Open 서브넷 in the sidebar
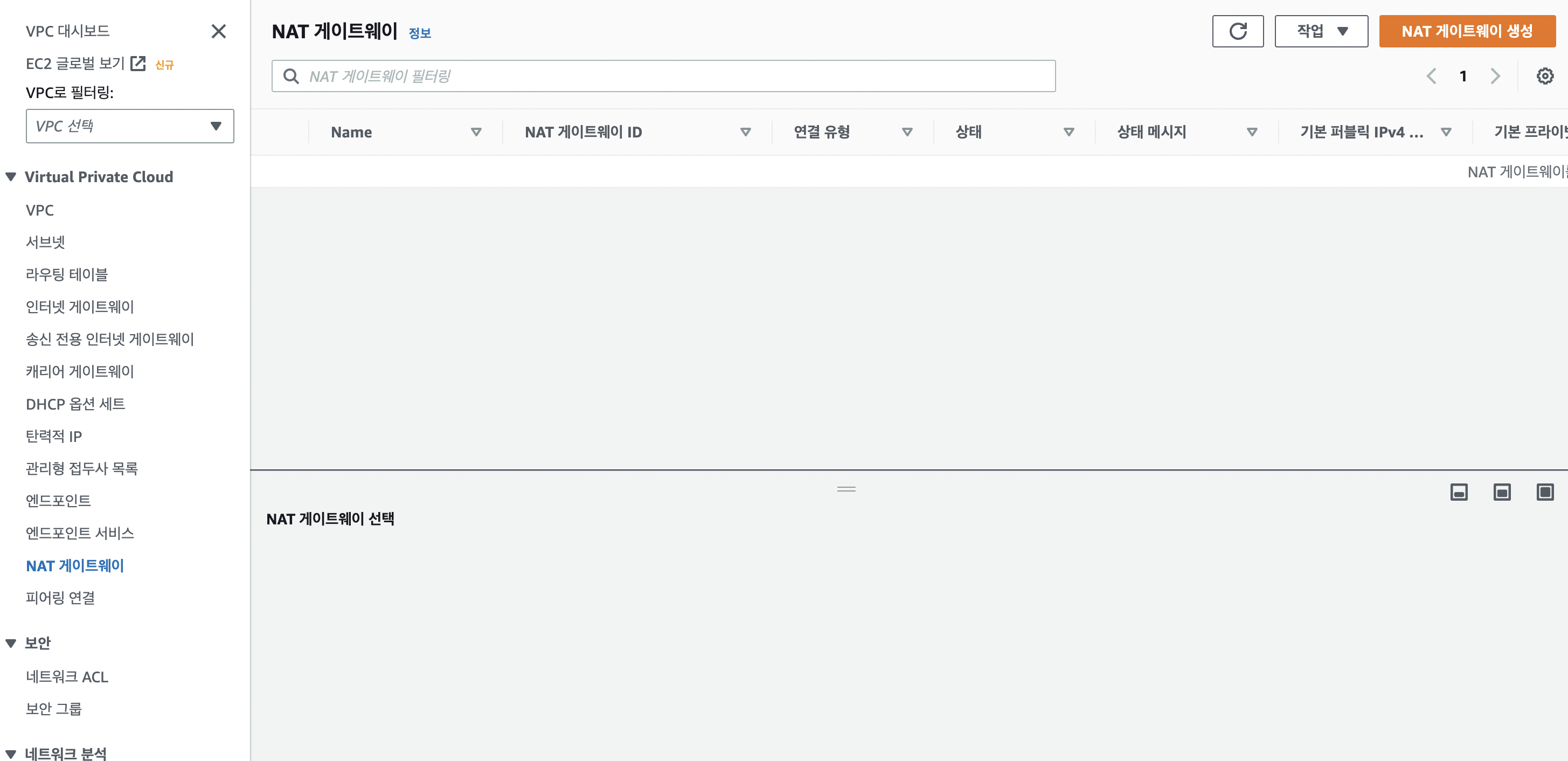 pos(46,243)
